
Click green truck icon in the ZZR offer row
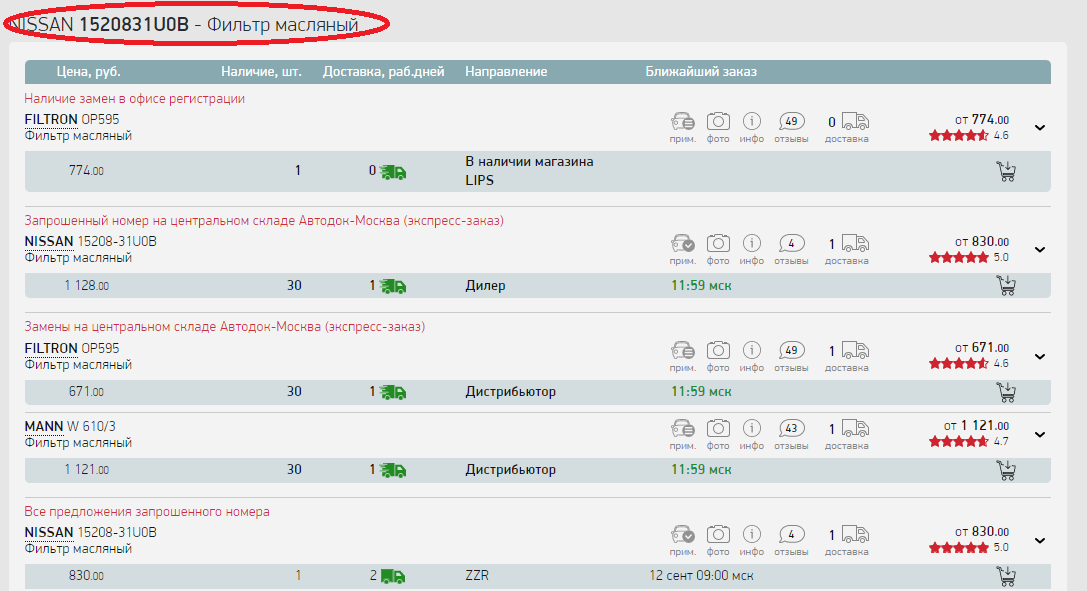392,576
